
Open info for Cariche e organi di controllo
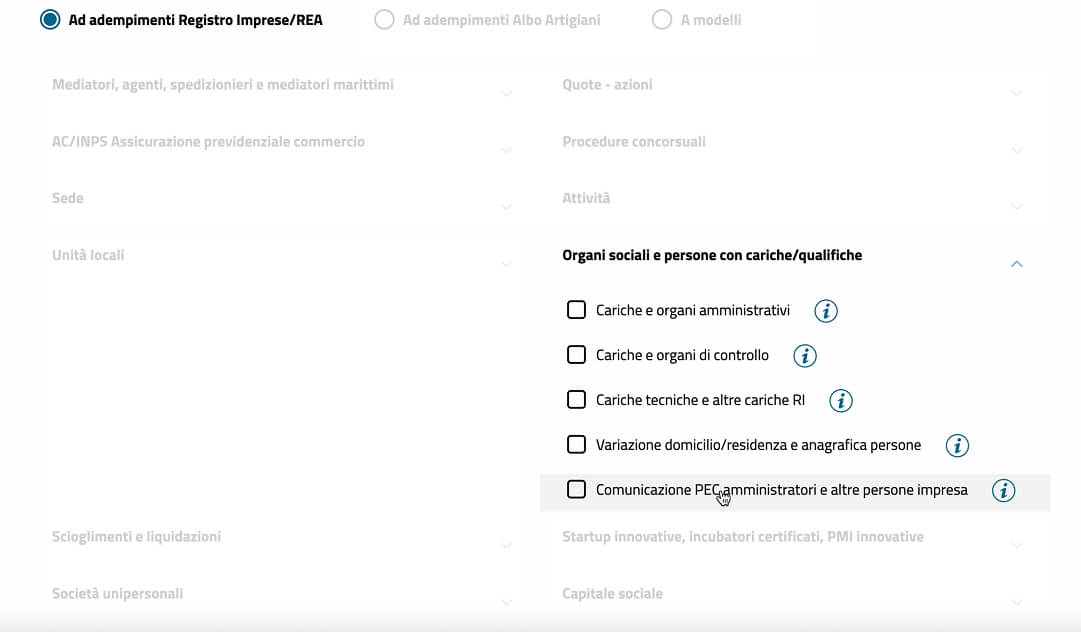805,355
